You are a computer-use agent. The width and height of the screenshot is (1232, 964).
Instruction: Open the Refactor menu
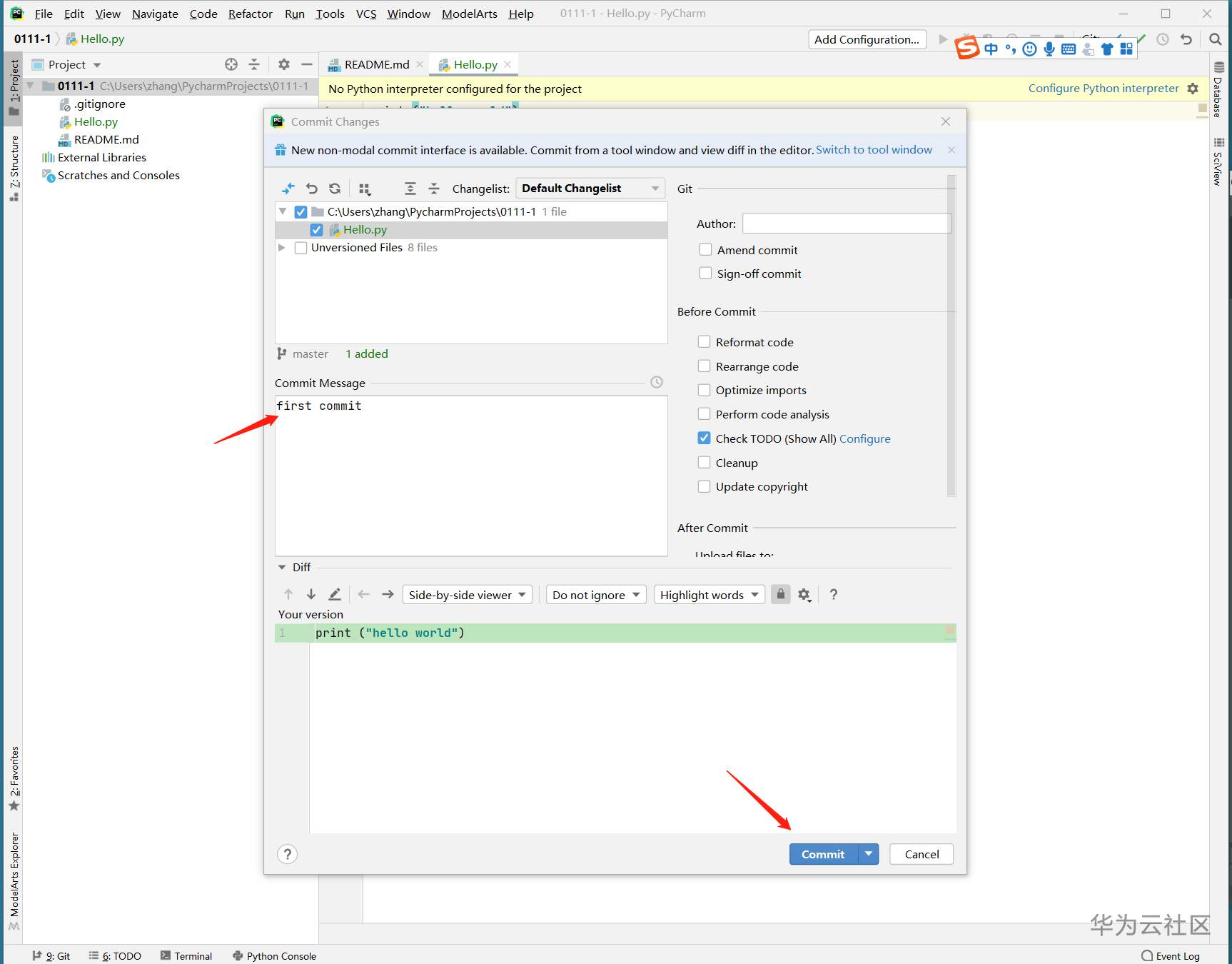tap(251, 14)
